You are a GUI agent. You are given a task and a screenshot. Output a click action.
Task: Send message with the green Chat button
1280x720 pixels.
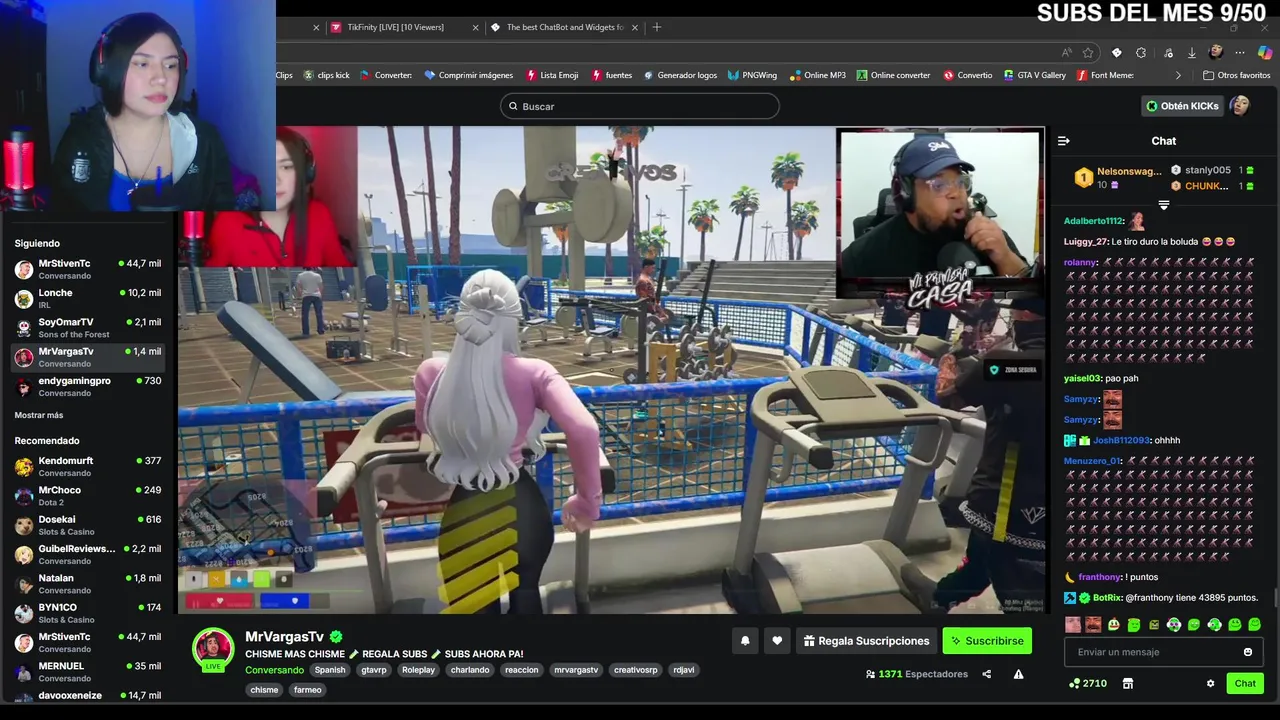(x=1245, y=684)
